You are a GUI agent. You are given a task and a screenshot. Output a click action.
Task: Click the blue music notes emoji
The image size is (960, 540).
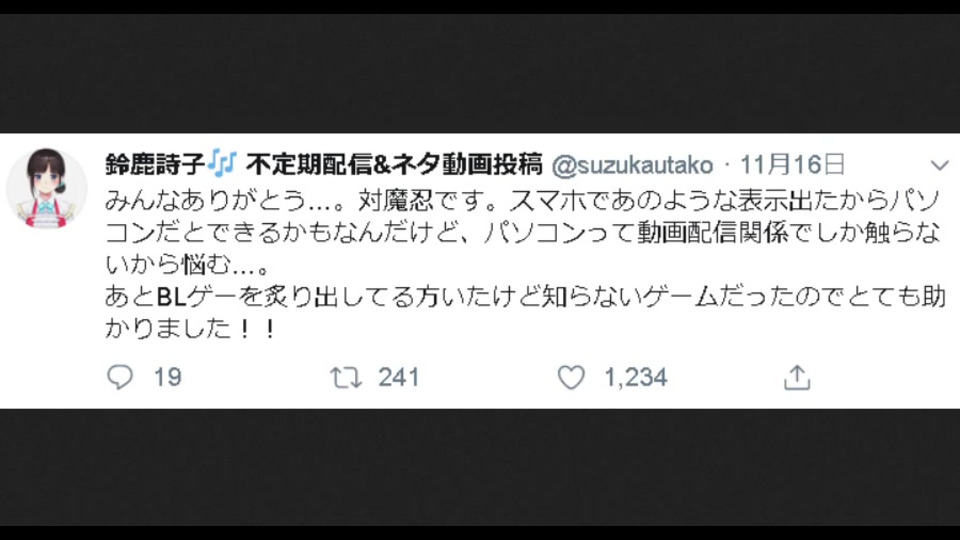(222, 163)
